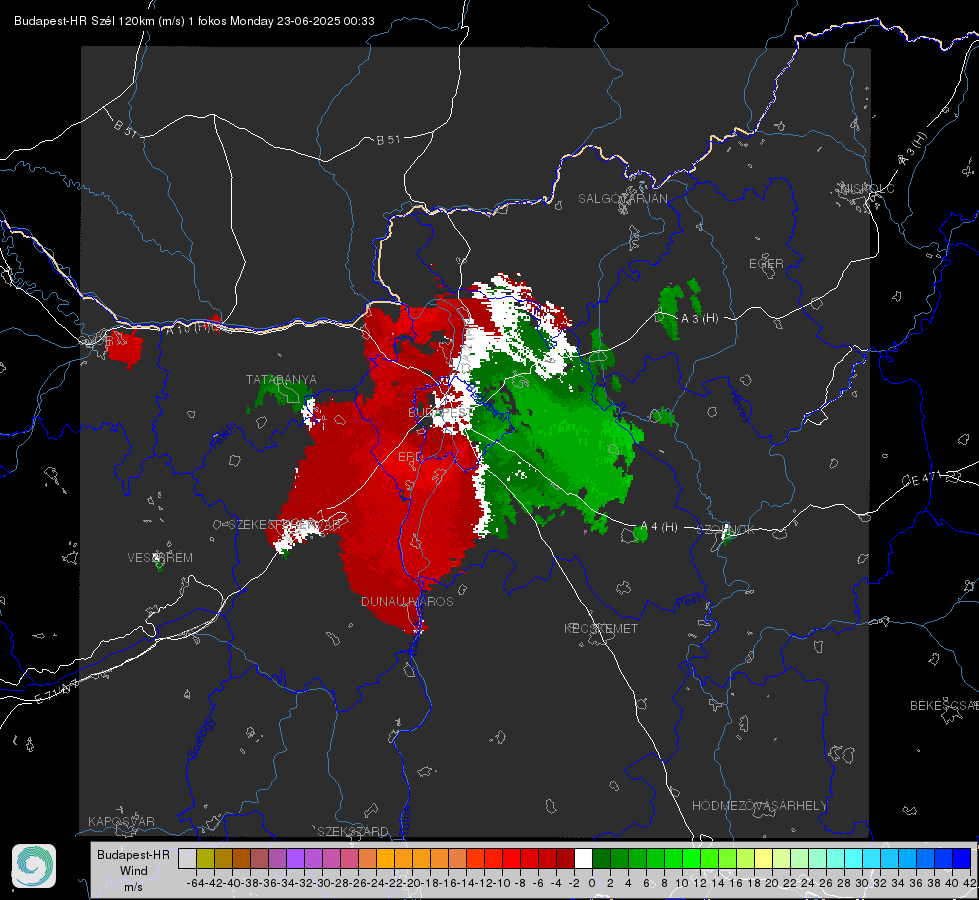Click the 'A 3 (H)' road label near Eger
The height and width of the screenshot is (900, 979).
[x=699, y=319]
